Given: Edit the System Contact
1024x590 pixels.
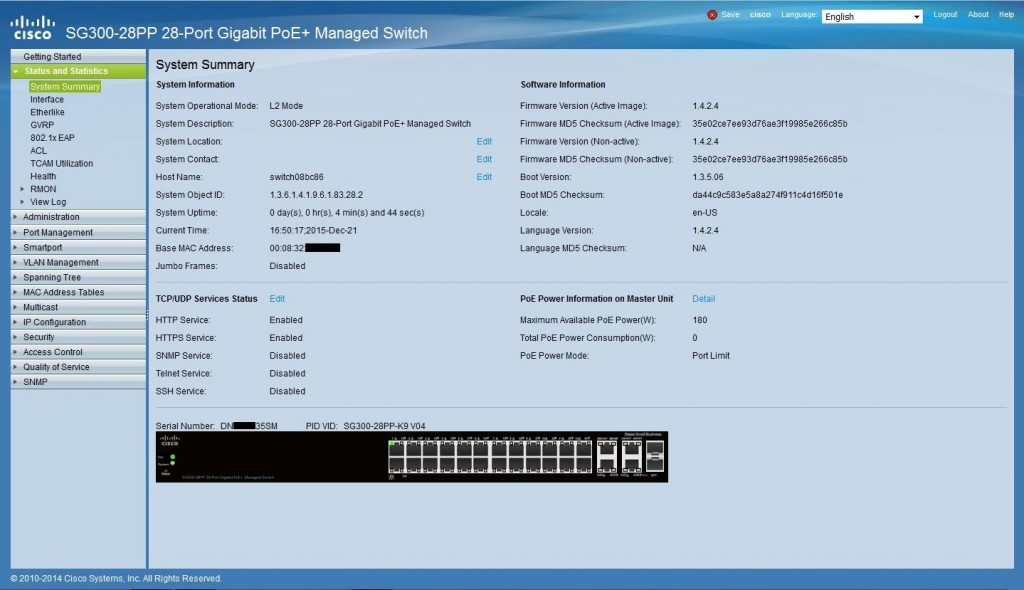Looking at the screenshot, I should pyautogui.click(x=484, y=159).
